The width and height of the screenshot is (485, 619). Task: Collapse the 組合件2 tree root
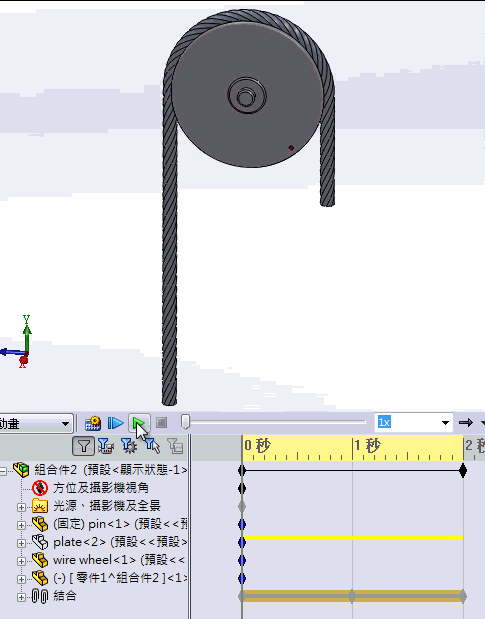coord(3,471)
